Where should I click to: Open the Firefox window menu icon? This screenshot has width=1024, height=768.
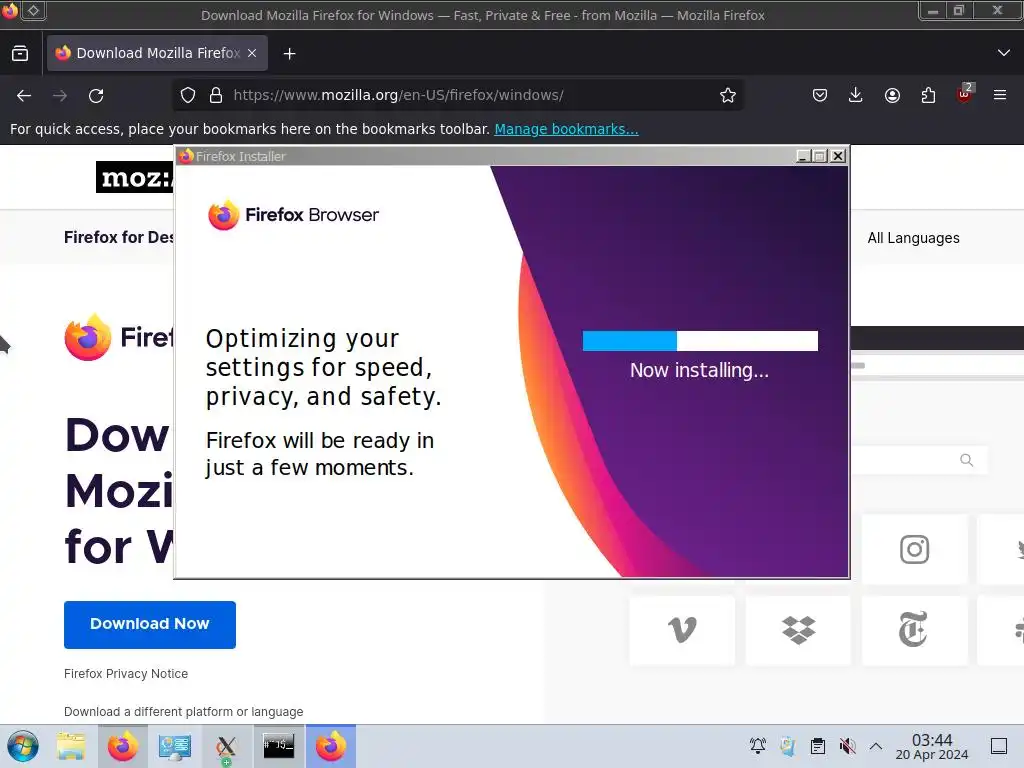pos(9,10)
